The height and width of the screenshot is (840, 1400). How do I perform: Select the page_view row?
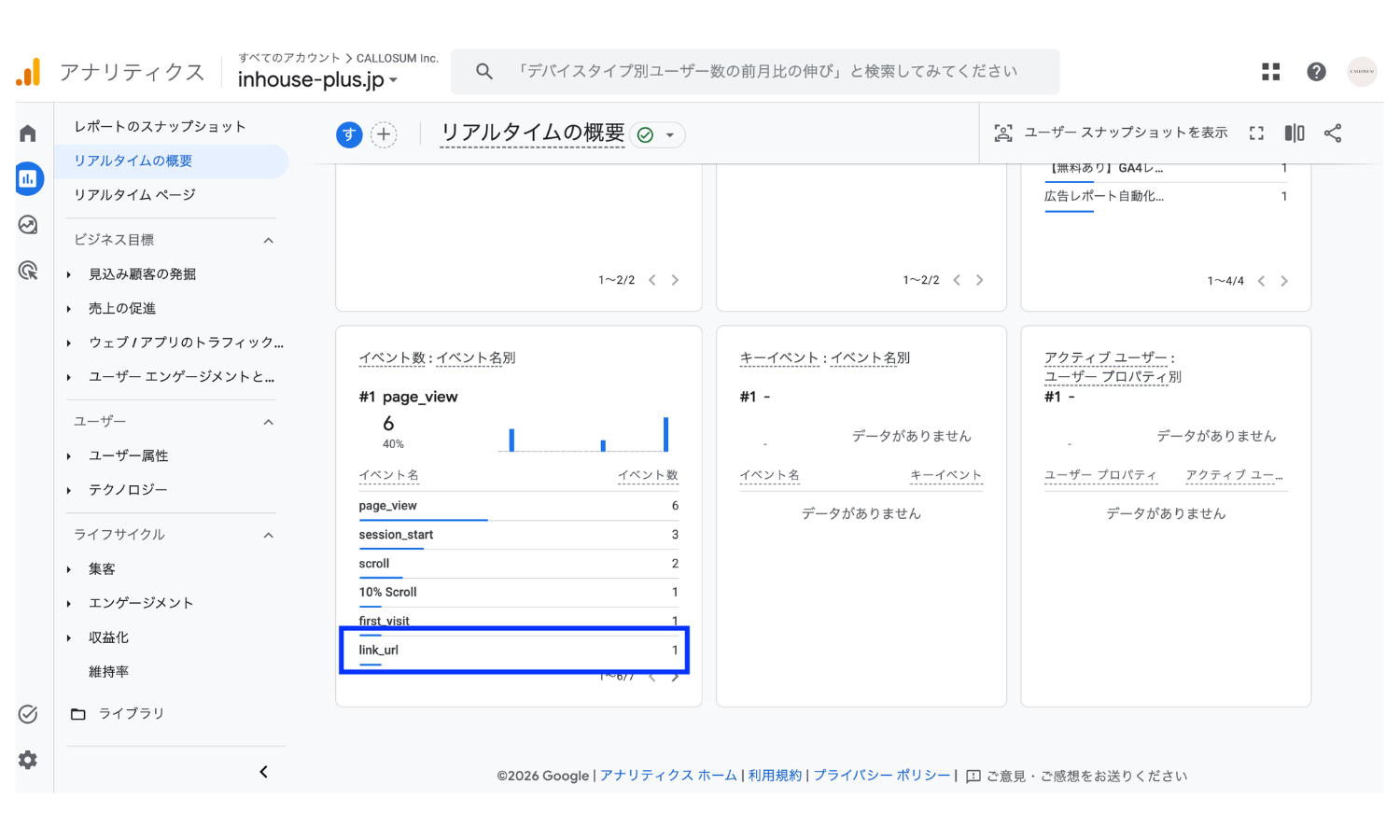tap(518, 506)
